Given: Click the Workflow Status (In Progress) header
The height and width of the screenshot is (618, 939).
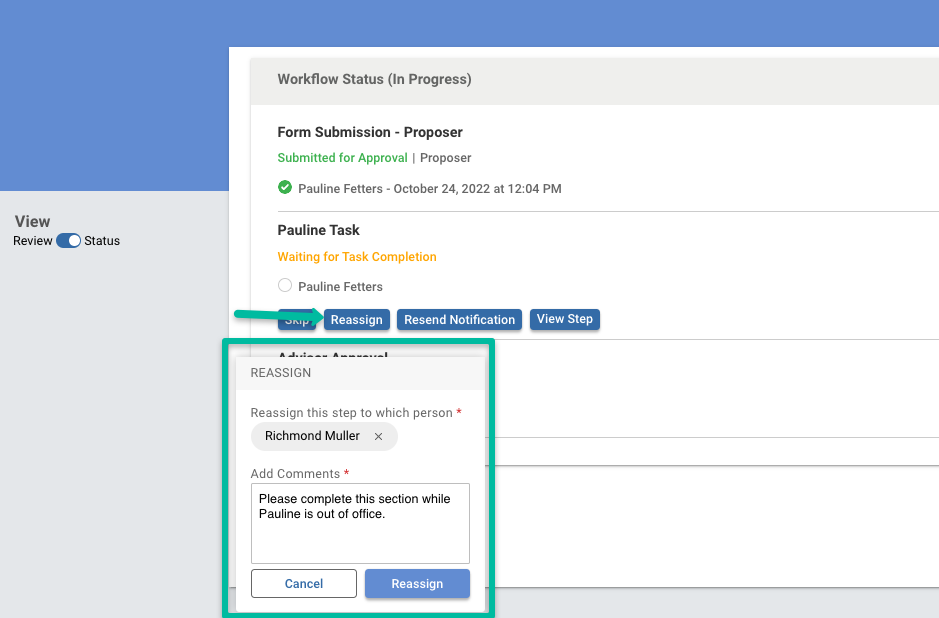Looking at the screenshot, I should click(374, 79).
